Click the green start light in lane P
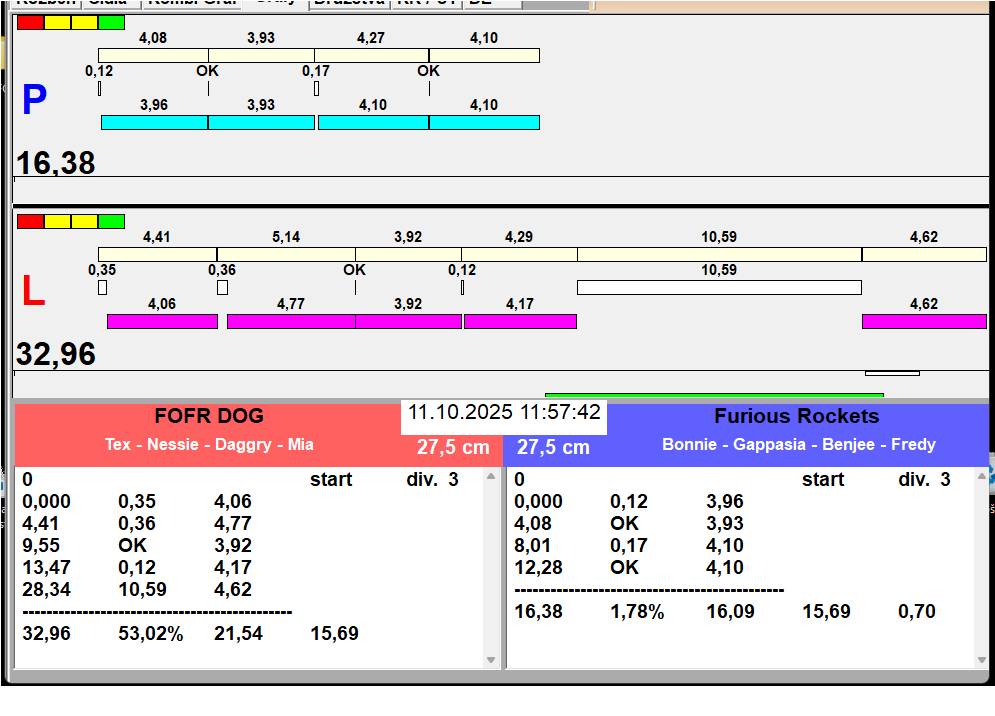Image resolution: width=995 pixels, height=716 pixels. coord(112,22)
